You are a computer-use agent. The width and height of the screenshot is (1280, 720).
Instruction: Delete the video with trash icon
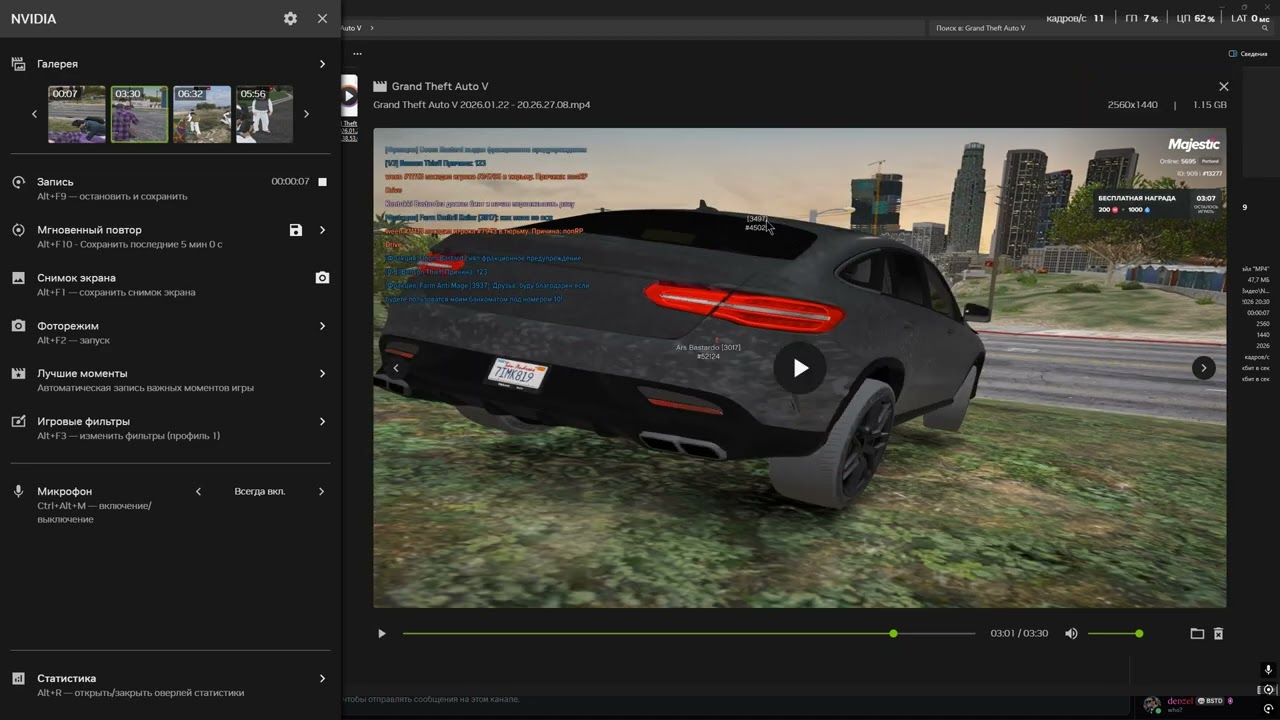click(x=1218, y=634)
